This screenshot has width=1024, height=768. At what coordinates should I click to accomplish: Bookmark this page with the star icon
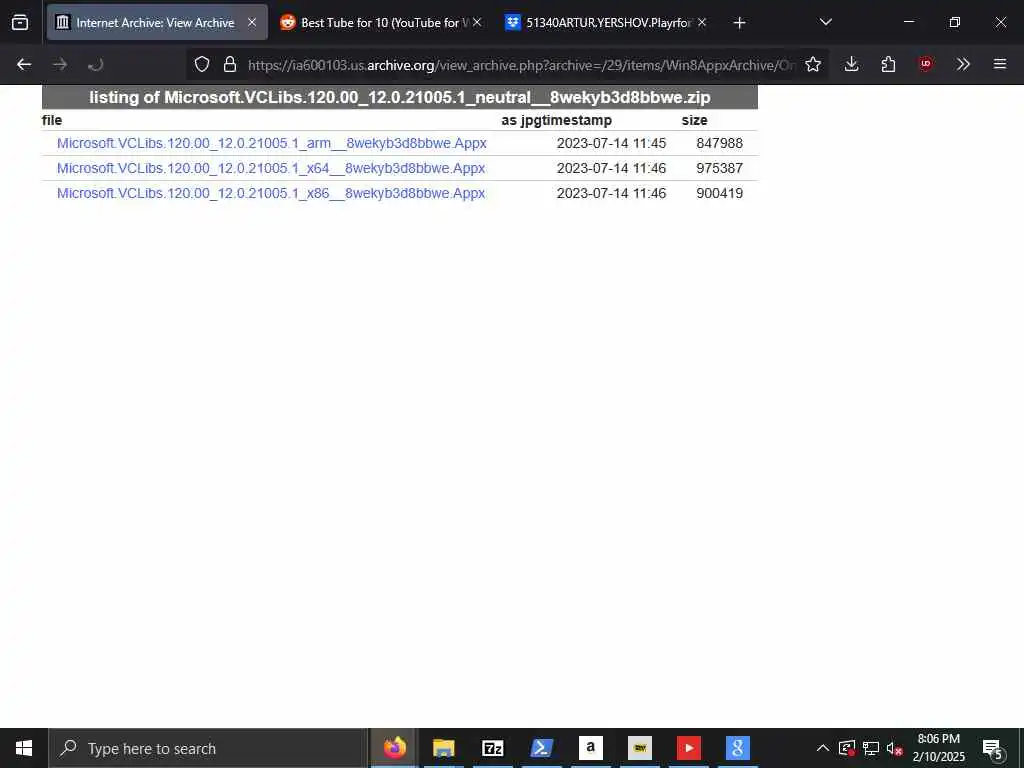813,65
